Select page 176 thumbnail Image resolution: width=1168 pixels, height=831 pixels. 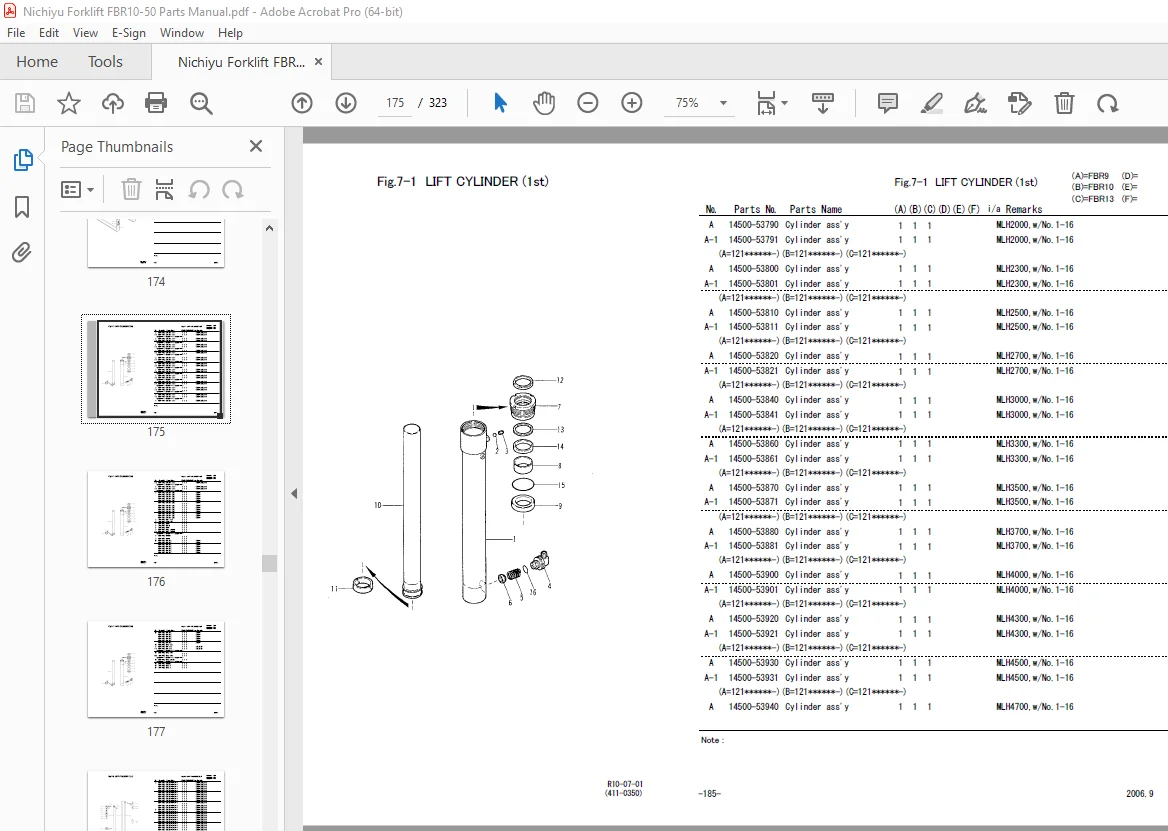pyautogui.click(x=156, y=519)
